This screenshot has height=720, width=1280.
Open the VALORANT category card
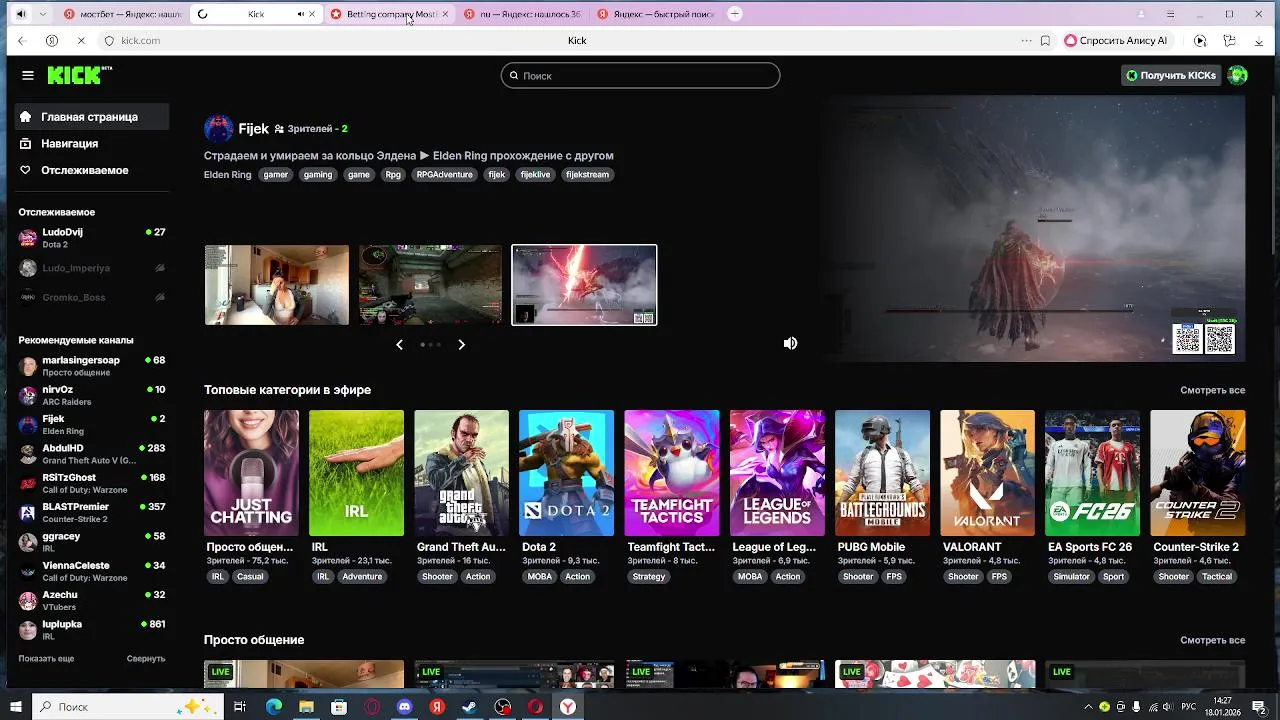click(x=987, y=473)
